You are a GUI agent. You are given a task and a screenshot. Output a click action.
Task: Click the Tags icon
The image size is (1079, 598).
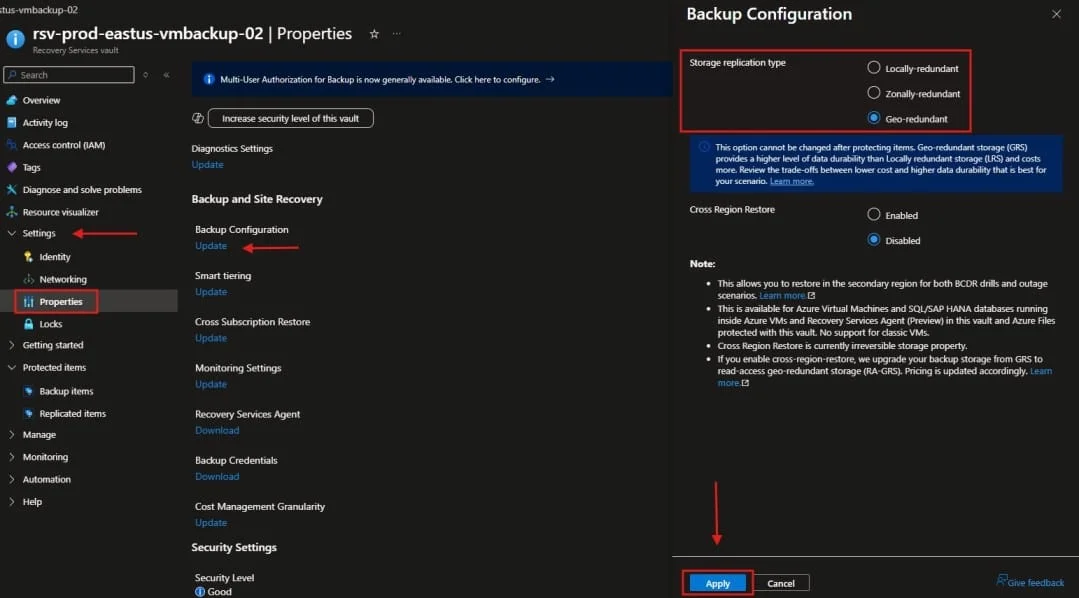[12, 167]
